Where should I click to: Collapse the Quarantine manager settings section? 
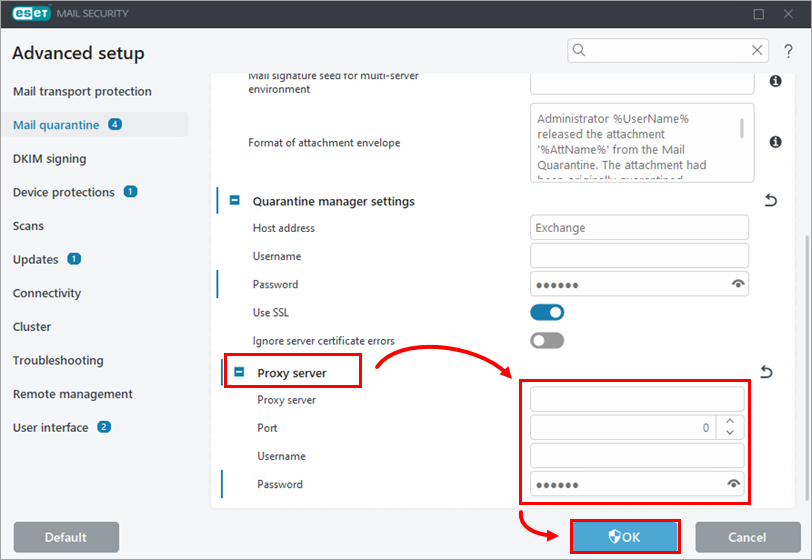pos(235,201)
